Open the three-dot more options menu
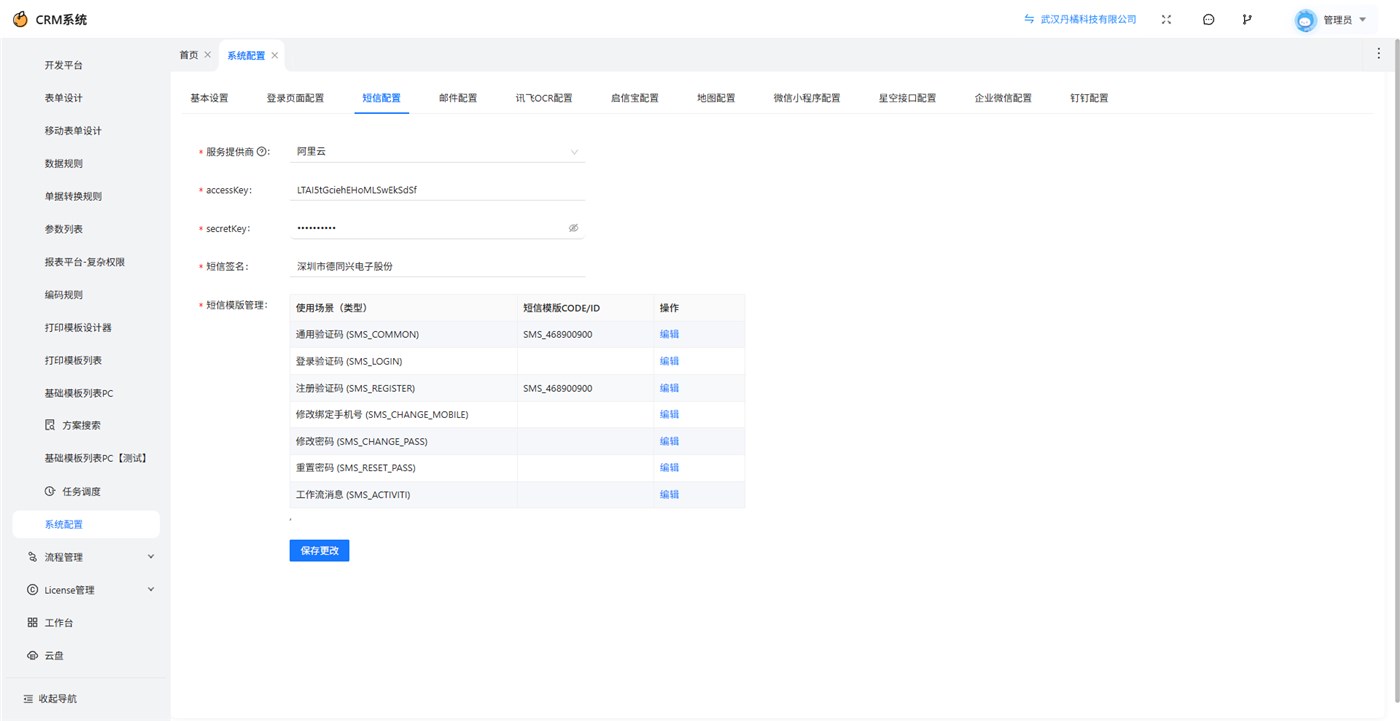This screenshot has width=1400, height=721. pos(1379,54)
